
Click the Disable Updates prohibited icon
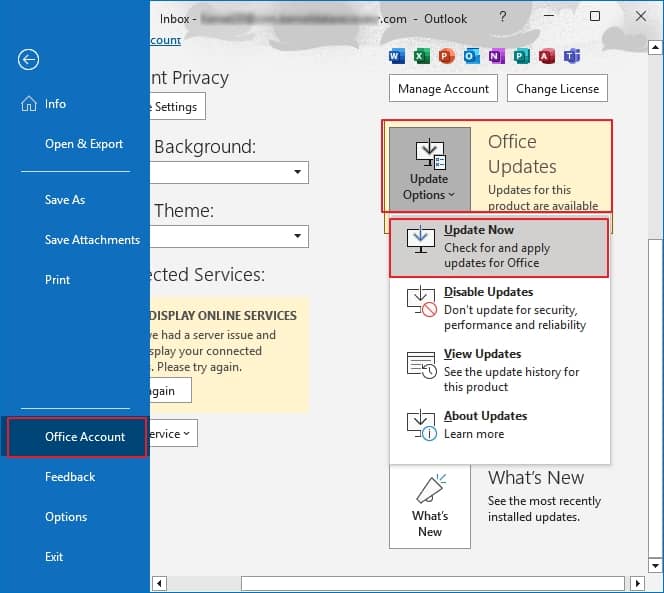pos(421,302)
